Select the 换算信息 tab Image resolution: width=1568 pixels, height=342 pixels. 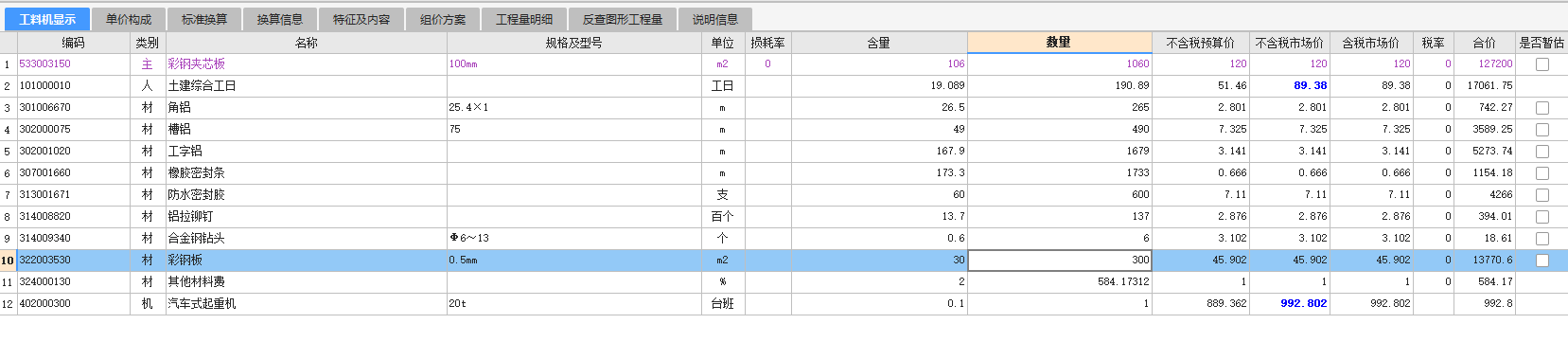[280, 19]
